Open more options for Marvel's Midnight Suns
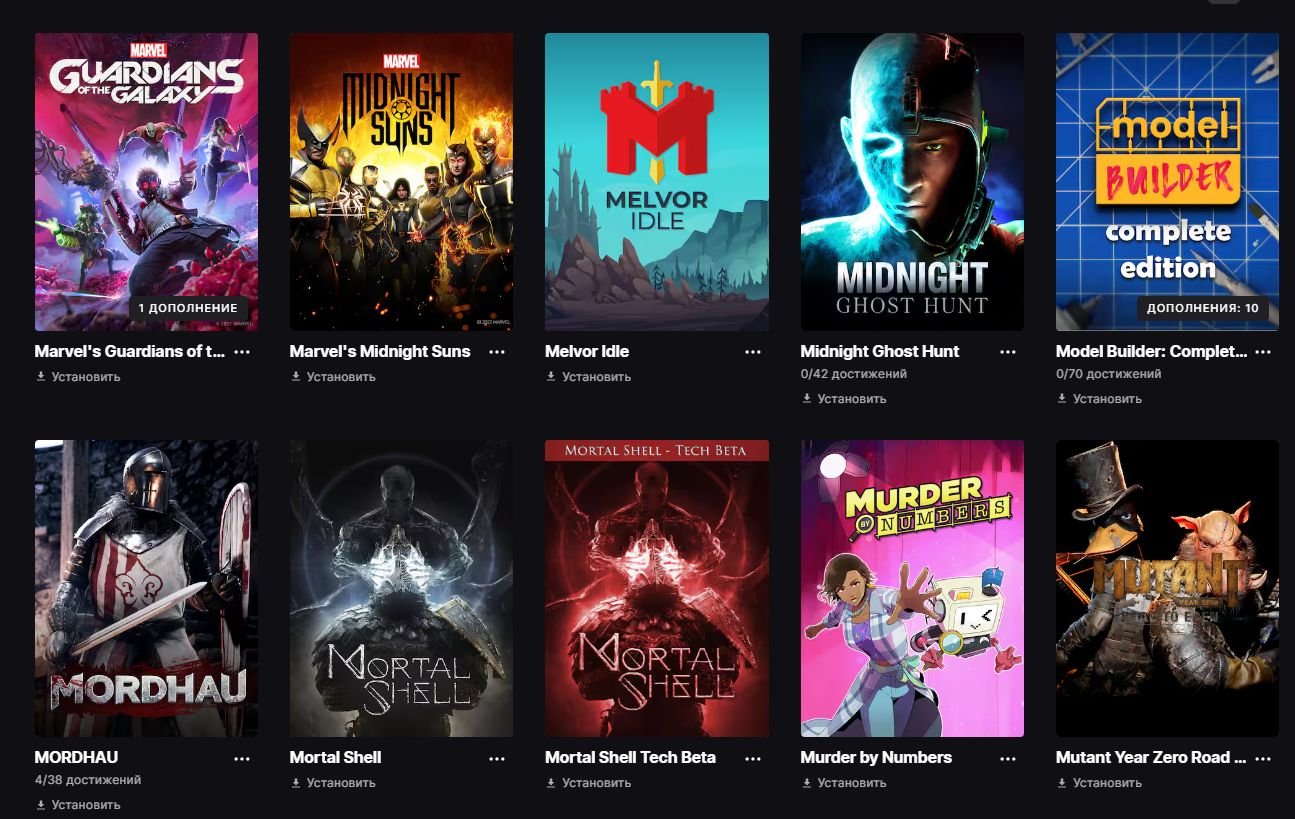The width and height of the screenshot is (1295, 819). (497, 352)
